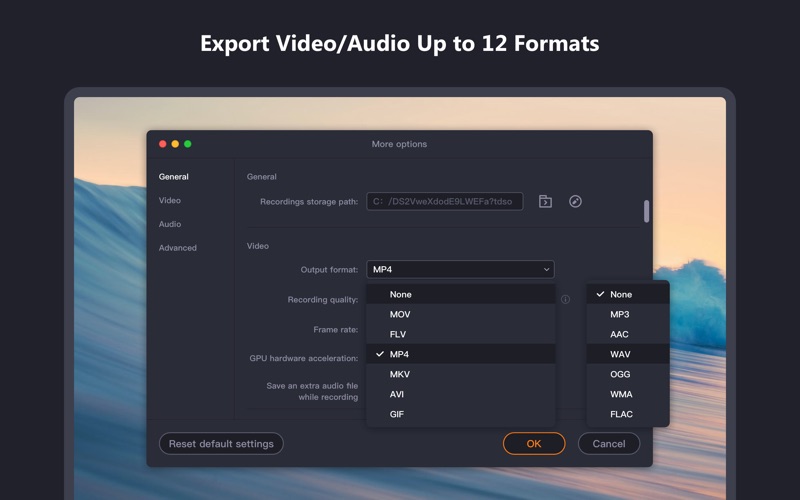Click the 'Frame rate:' label
800x500 pixels.
click(336, 330)
